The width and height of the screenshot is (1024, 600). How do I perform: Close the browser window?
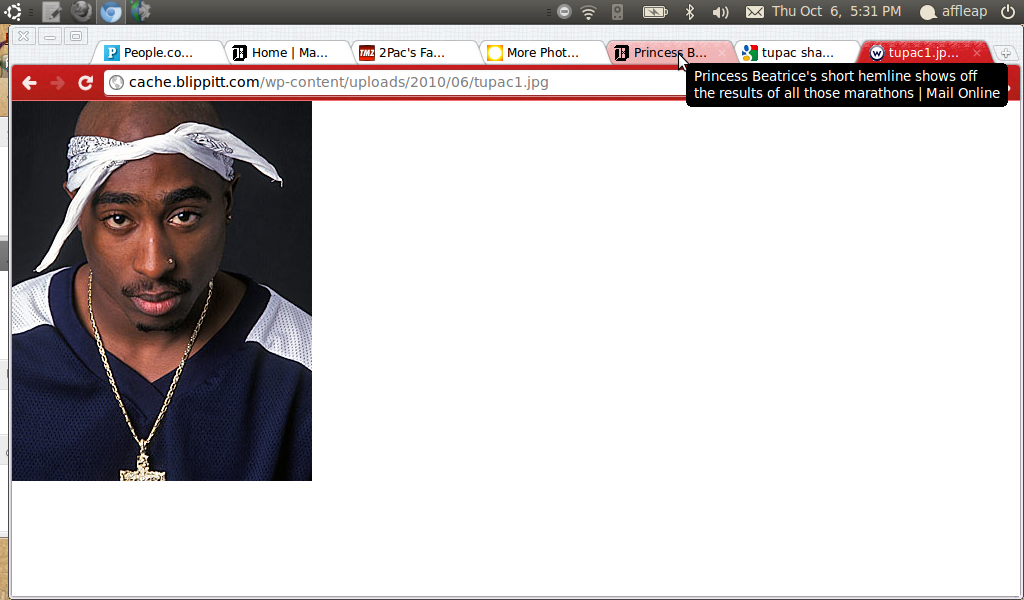(23, 36)
